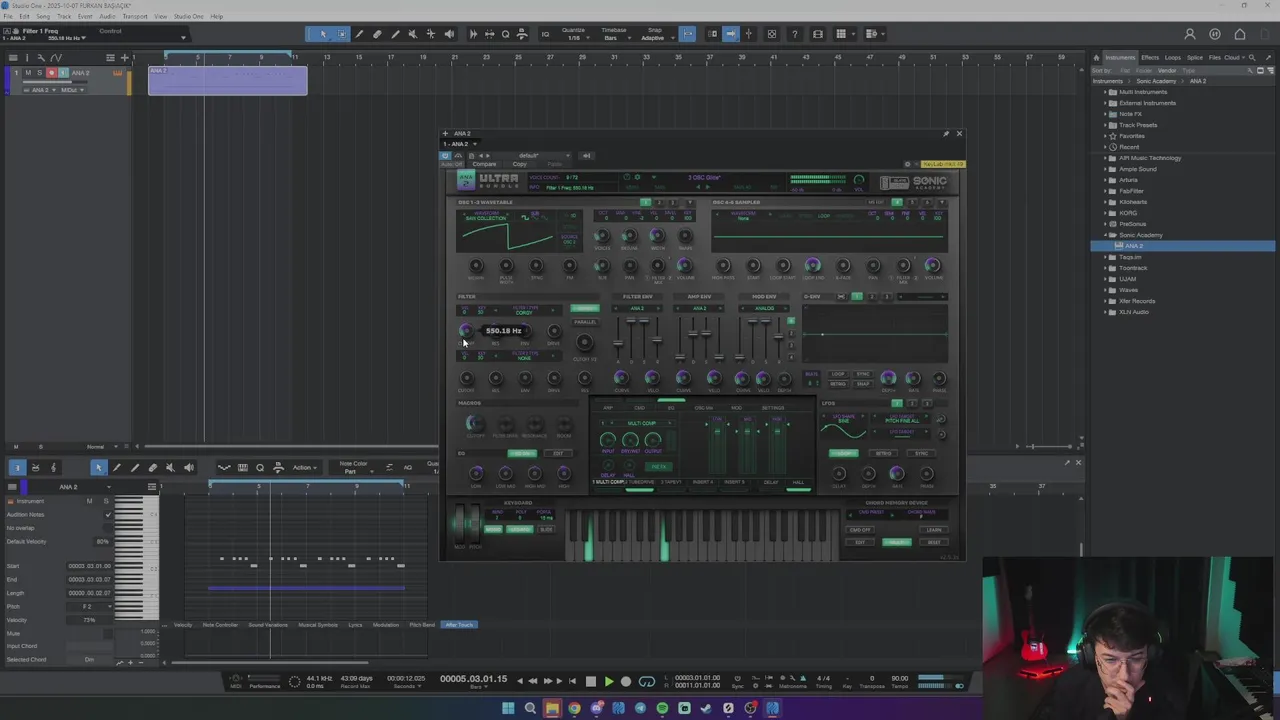Select the Listen speaker tool in the top toolbar

pyautogui.click(x=450, y=34)
